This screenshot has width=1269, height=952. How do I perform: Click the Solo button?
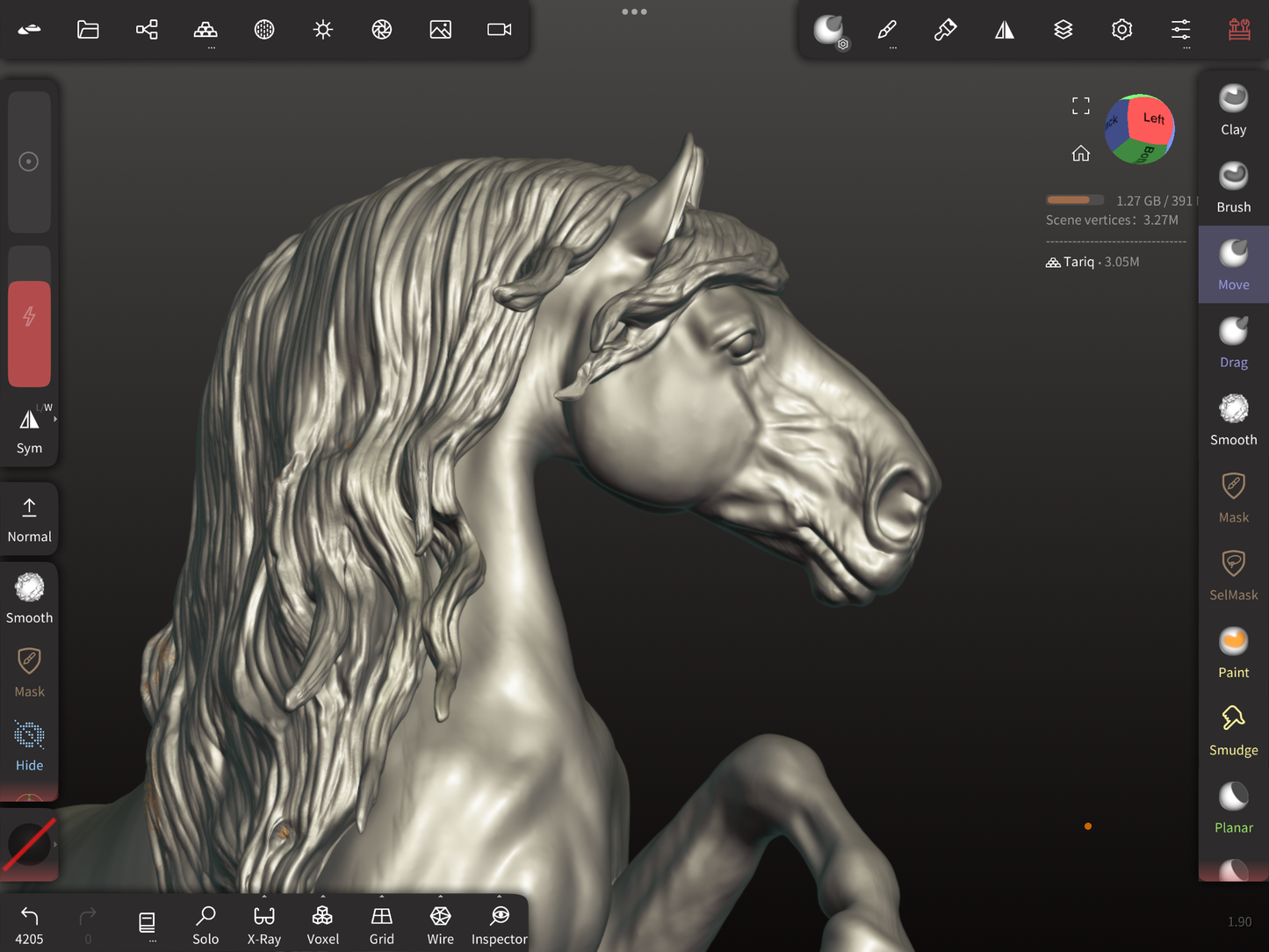click(205, 926)
